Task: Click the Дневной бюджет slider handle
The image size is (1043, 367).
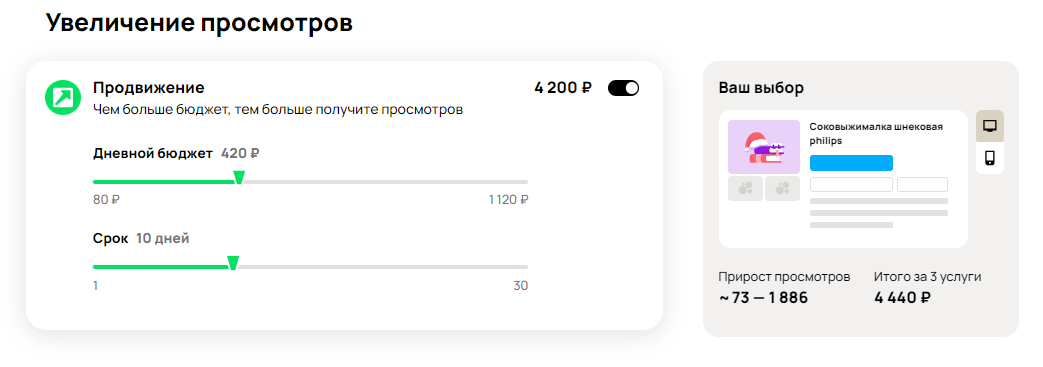Action: point(239,178)
